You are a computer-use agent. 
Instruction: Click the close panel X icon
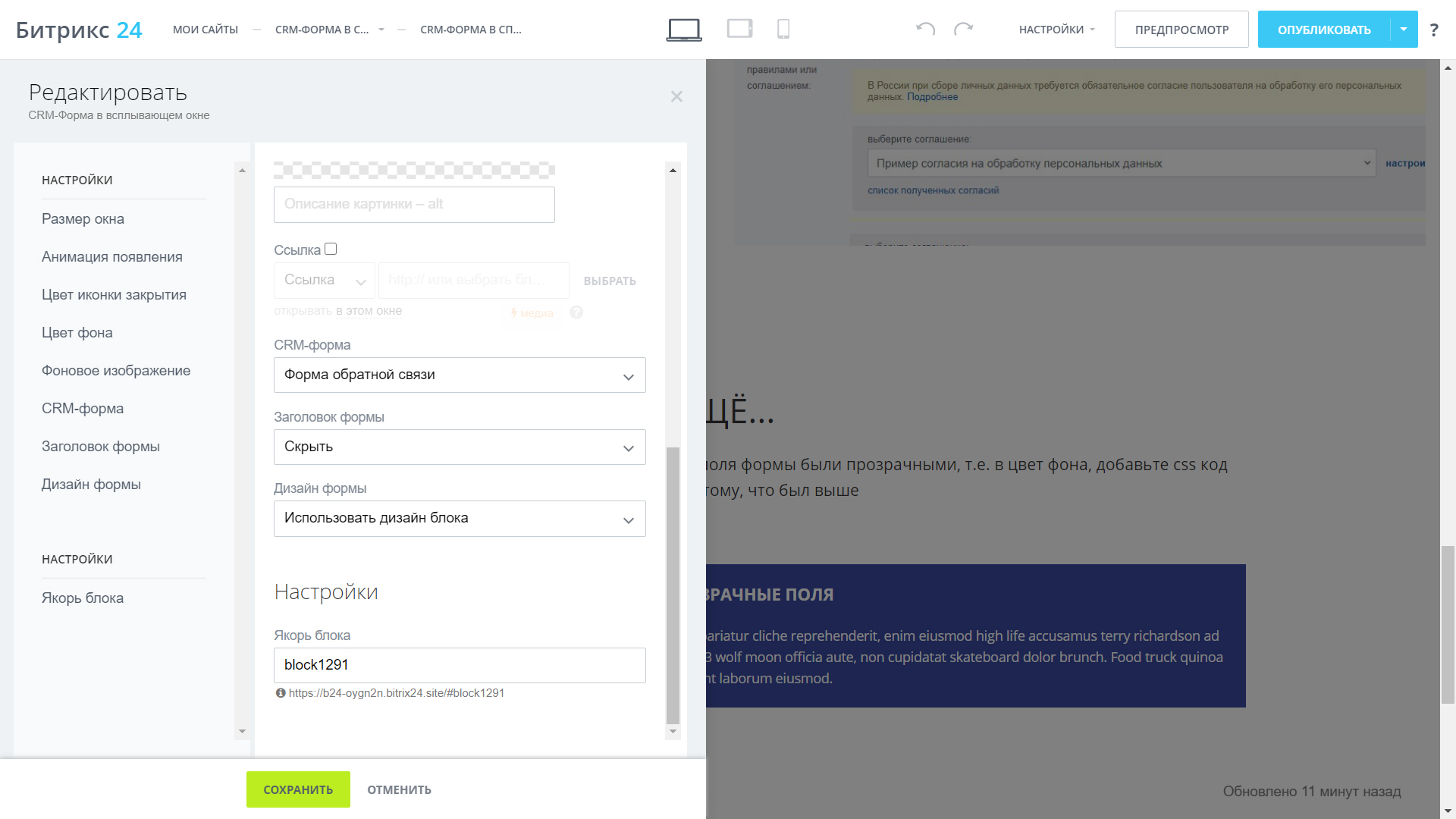(x=677, y=96)
